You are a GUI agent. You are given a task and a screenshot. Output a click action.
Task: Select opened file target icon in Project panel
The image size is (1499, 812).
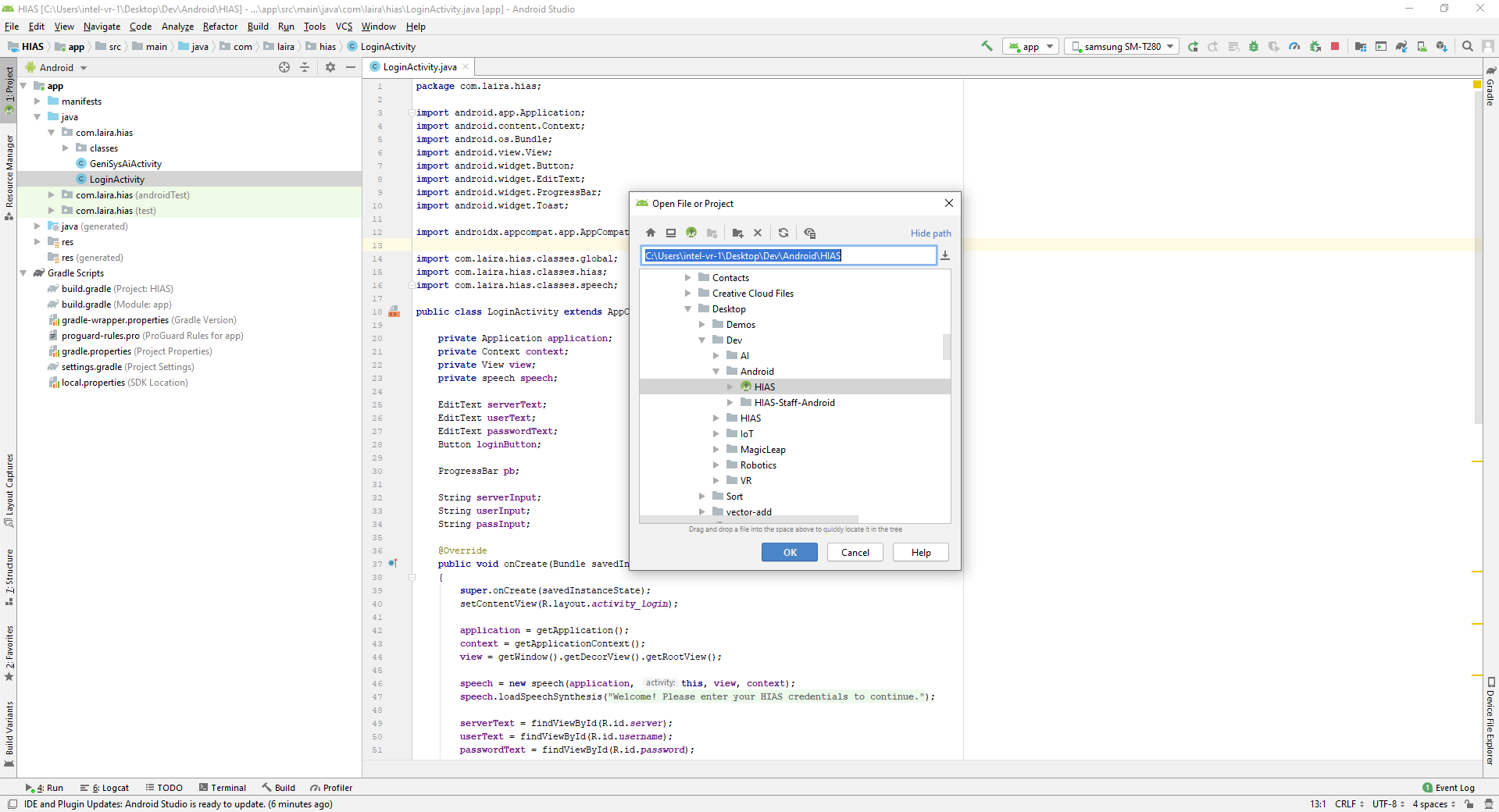(284, 67)
